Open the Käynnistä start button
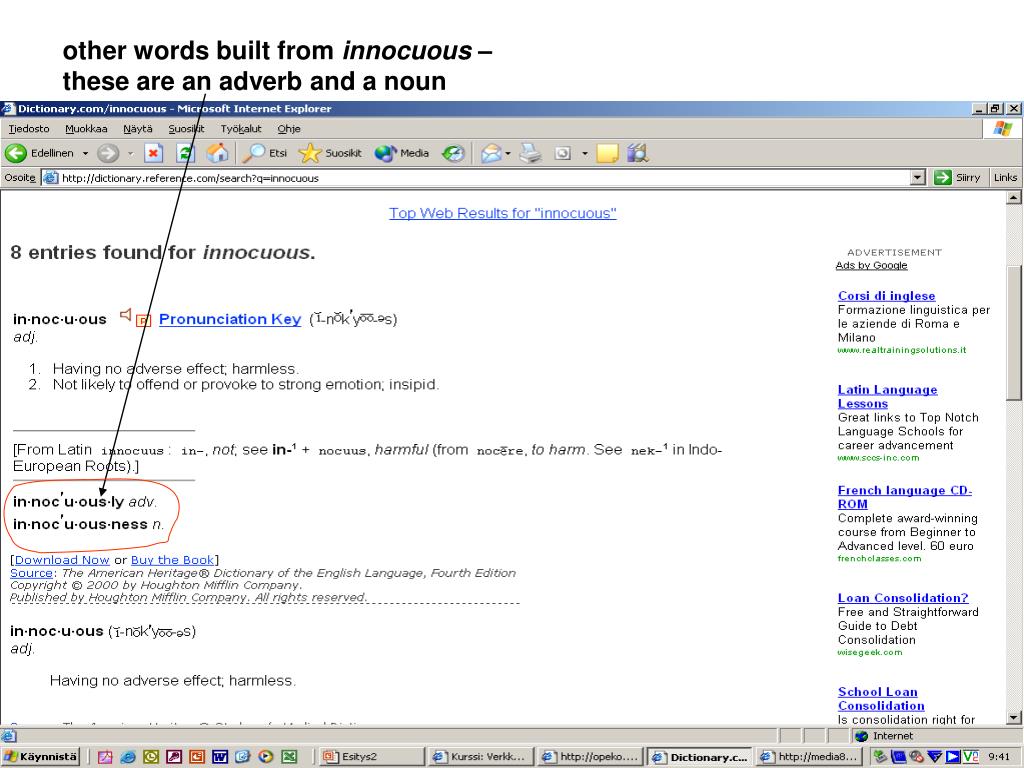 40,757
